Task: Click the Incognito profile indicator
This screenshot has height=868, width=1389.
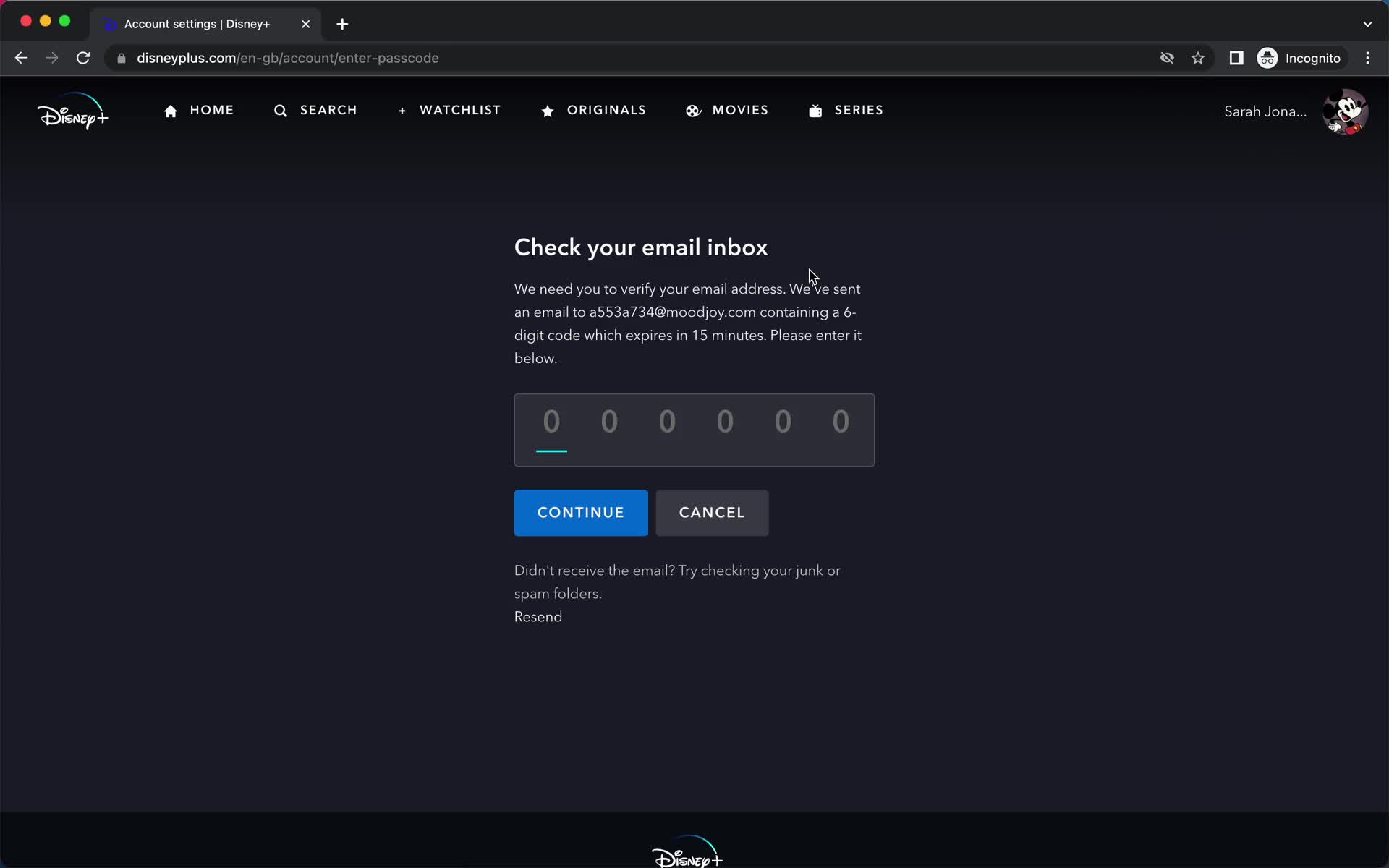Action: click(x=1300, y=58)
